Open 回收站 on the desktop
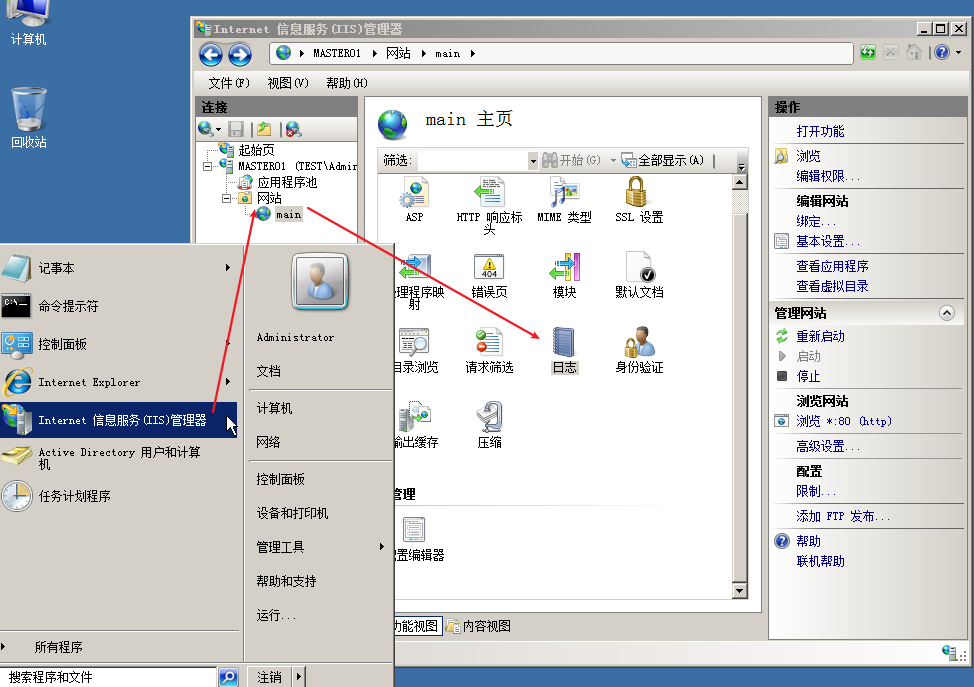Screen dimensions: 974x687 point(29,118)
